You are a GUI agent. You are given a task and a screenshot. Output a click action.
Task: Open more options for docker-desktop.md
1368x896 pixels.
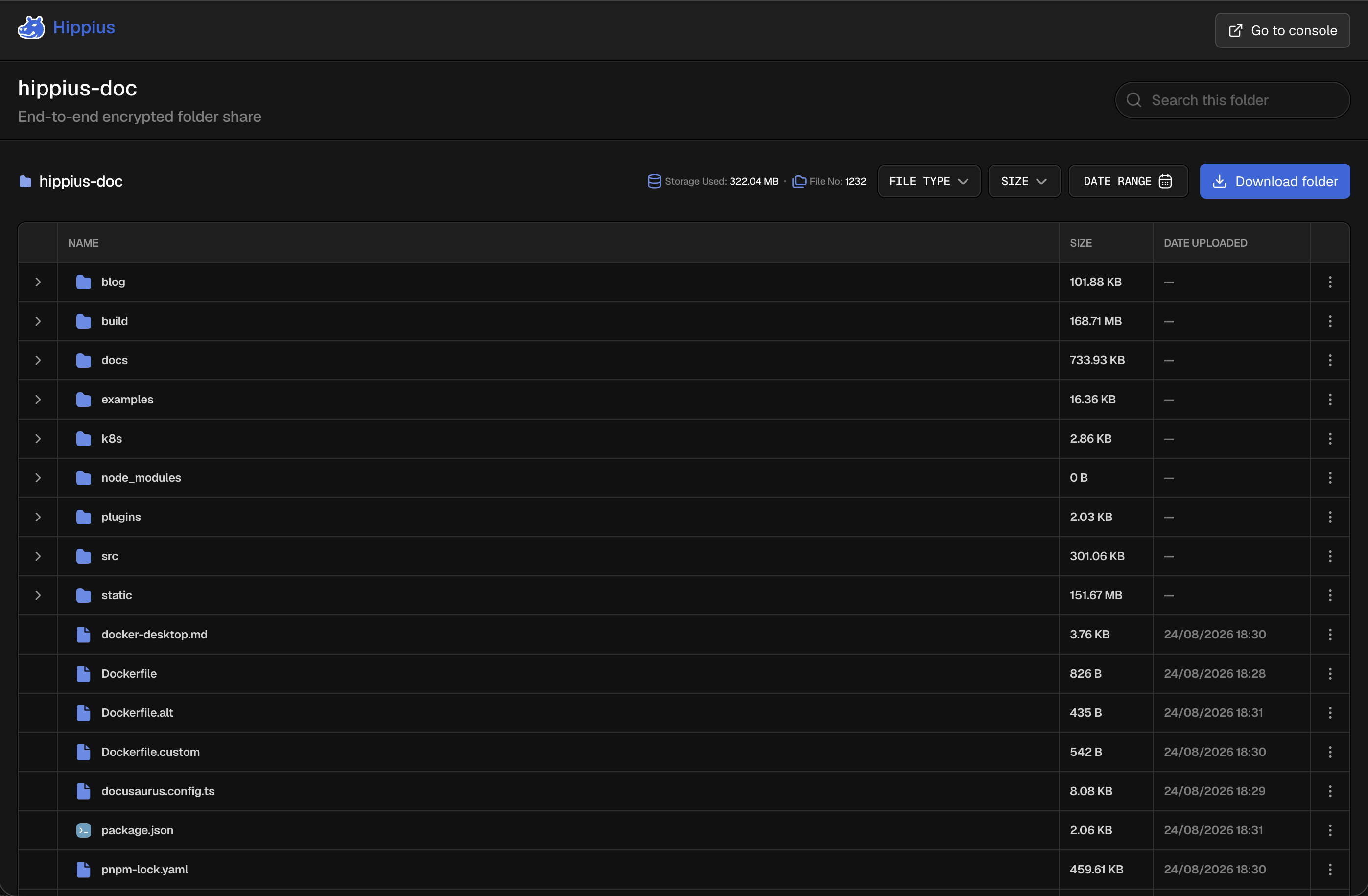coord(1330,635)
